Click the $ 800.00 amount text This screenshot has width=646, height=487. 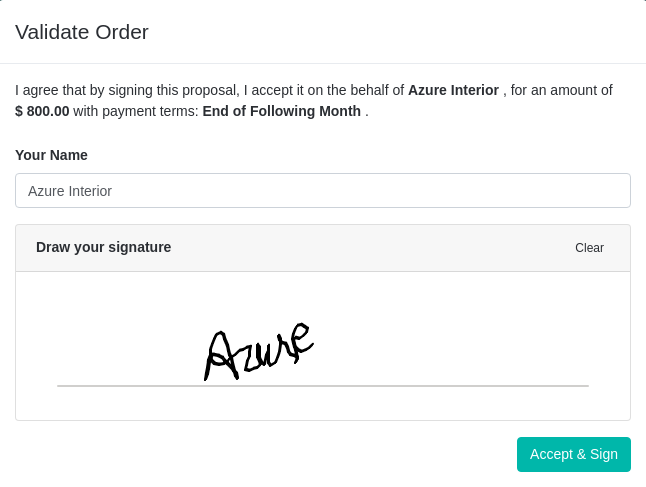tap(42, 111)
